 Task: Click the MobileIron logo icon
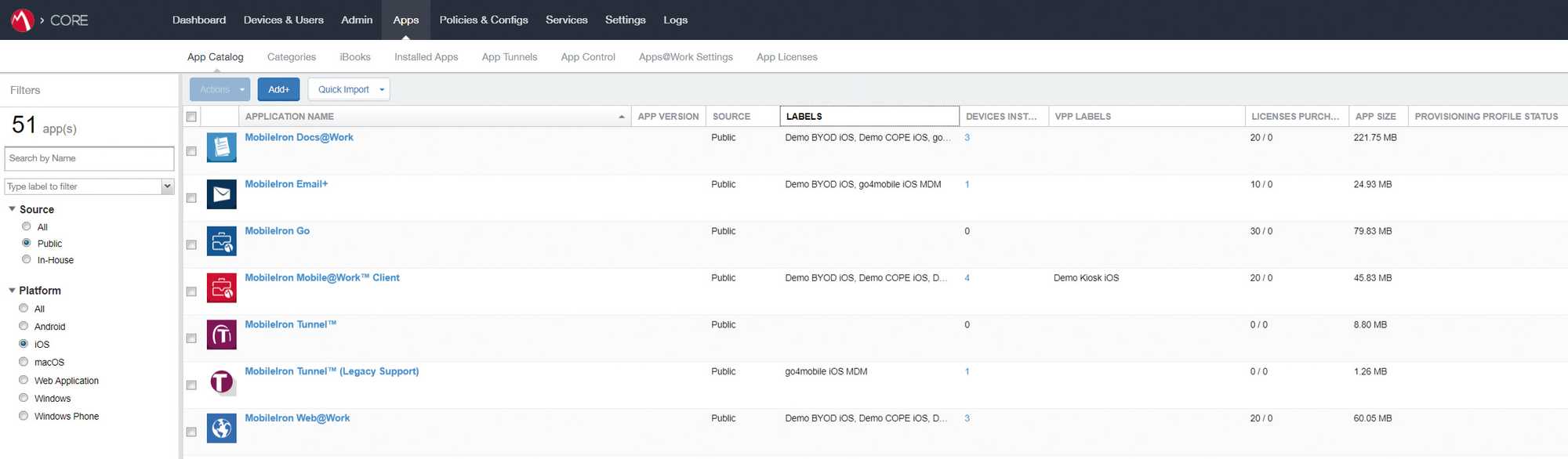tap(22, 20)
